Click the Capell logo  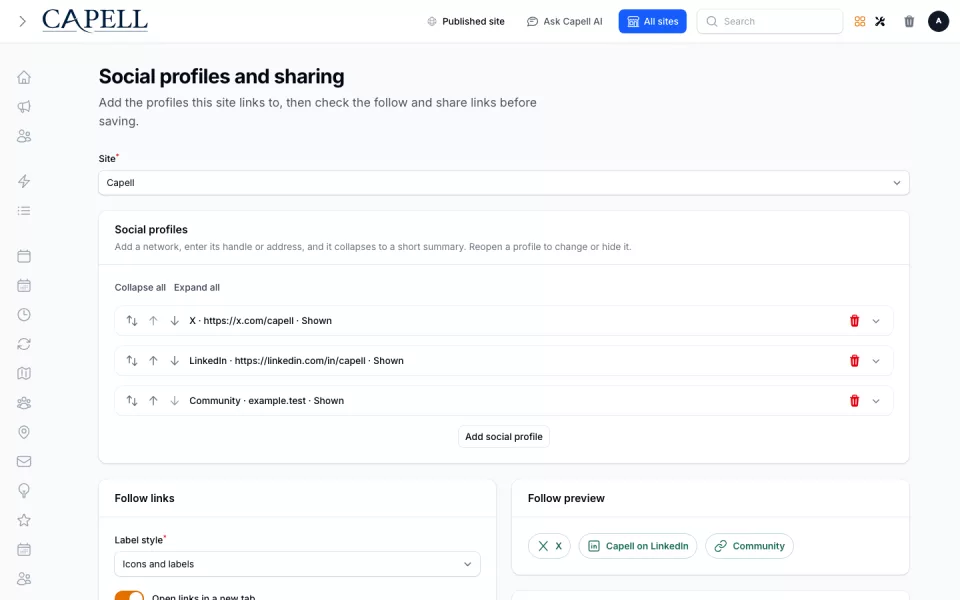(x=95, y=21)
